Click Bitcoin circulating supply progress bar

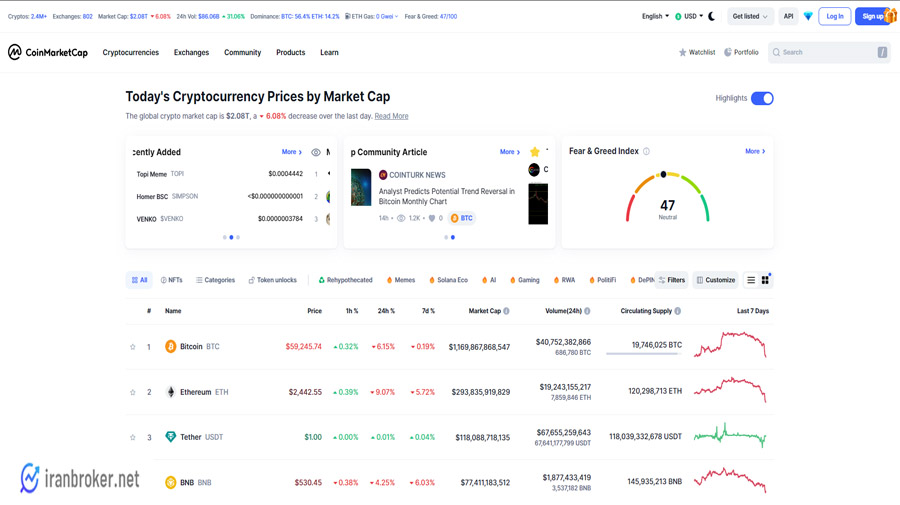point(643,354)
